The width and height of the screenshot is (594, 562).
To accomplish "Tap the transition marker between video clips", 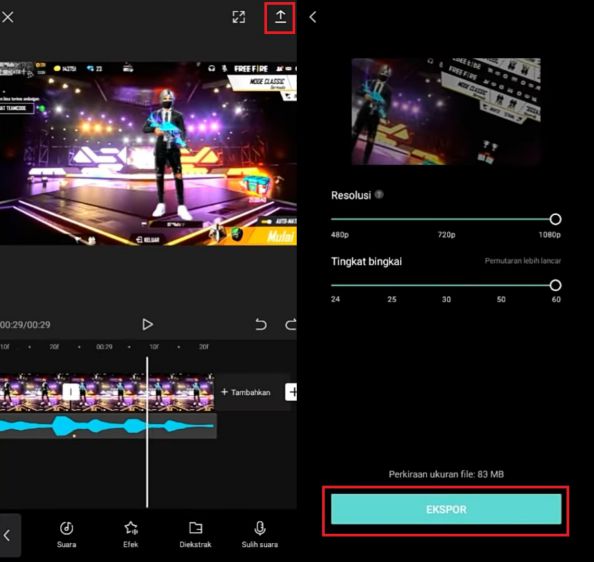I will coord(70,392).
